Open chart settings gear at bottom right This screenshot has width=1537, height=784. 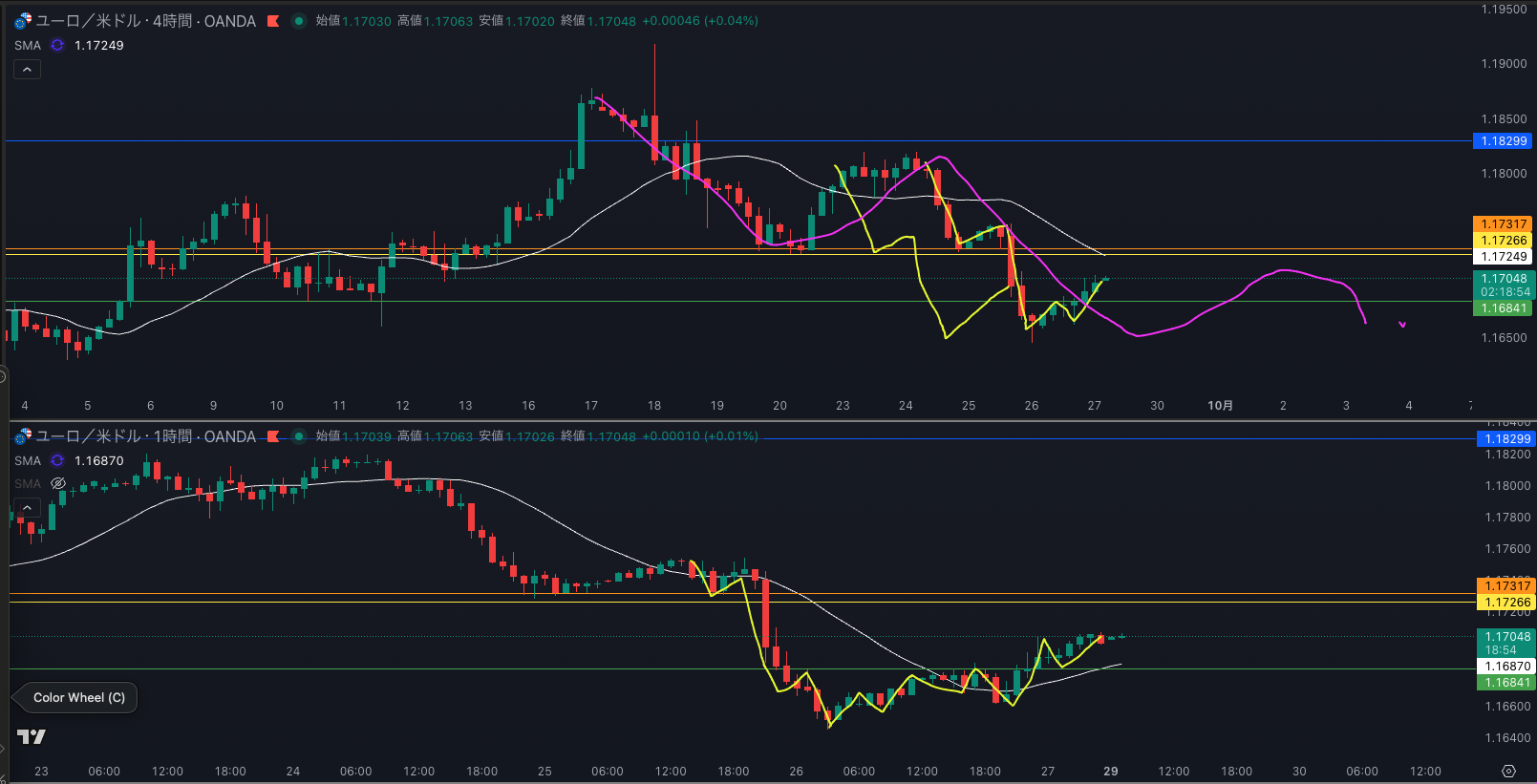pyautogui.click(x=1508, y=771)
